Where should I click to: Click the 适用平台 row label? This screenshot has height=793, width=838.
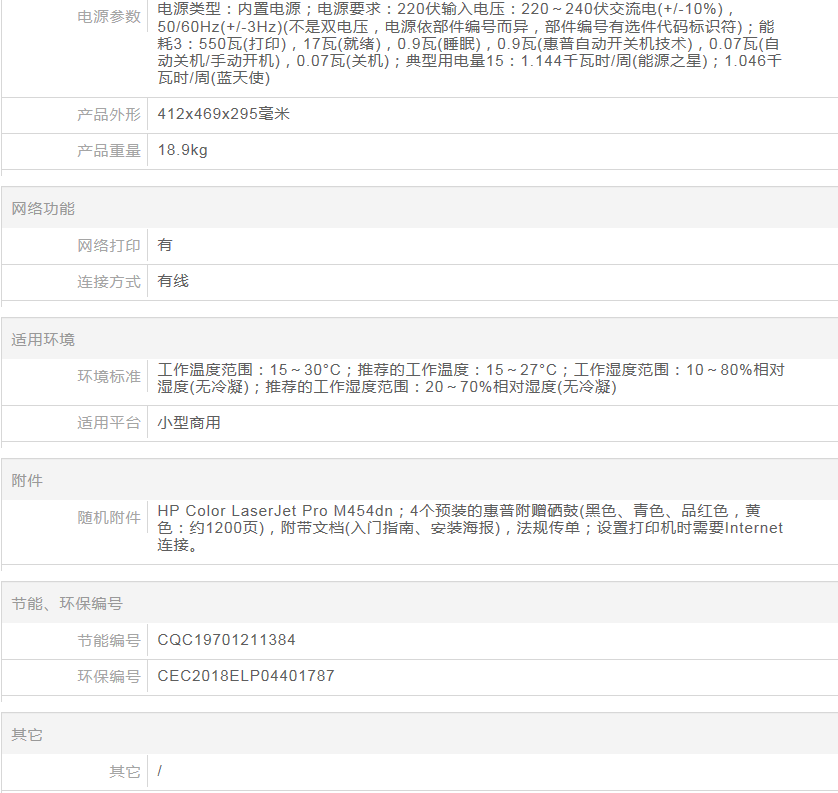point(109,423)
